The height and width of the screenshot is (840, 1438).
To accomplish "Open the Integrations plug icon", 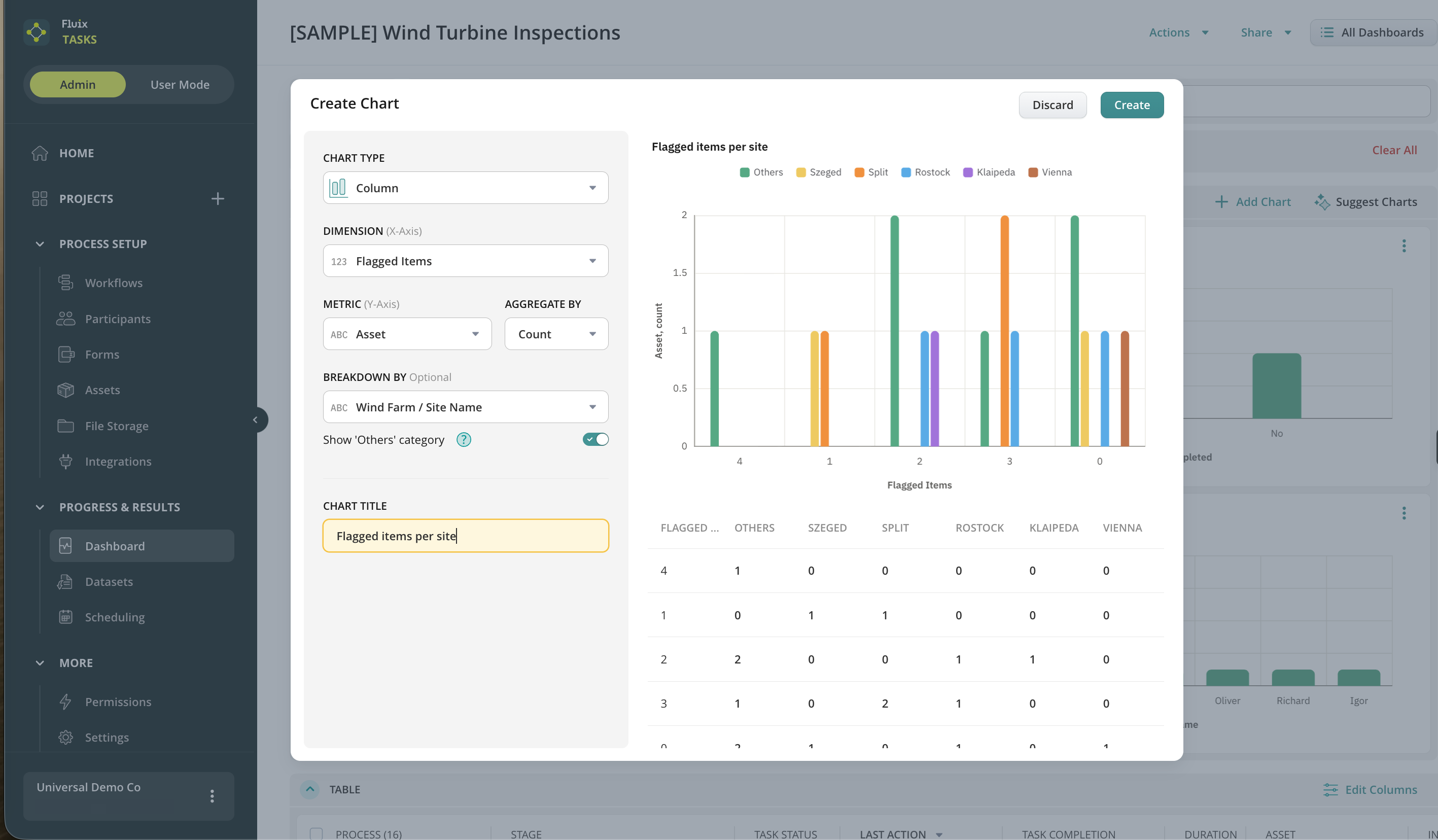I will (x=65, y=461).
